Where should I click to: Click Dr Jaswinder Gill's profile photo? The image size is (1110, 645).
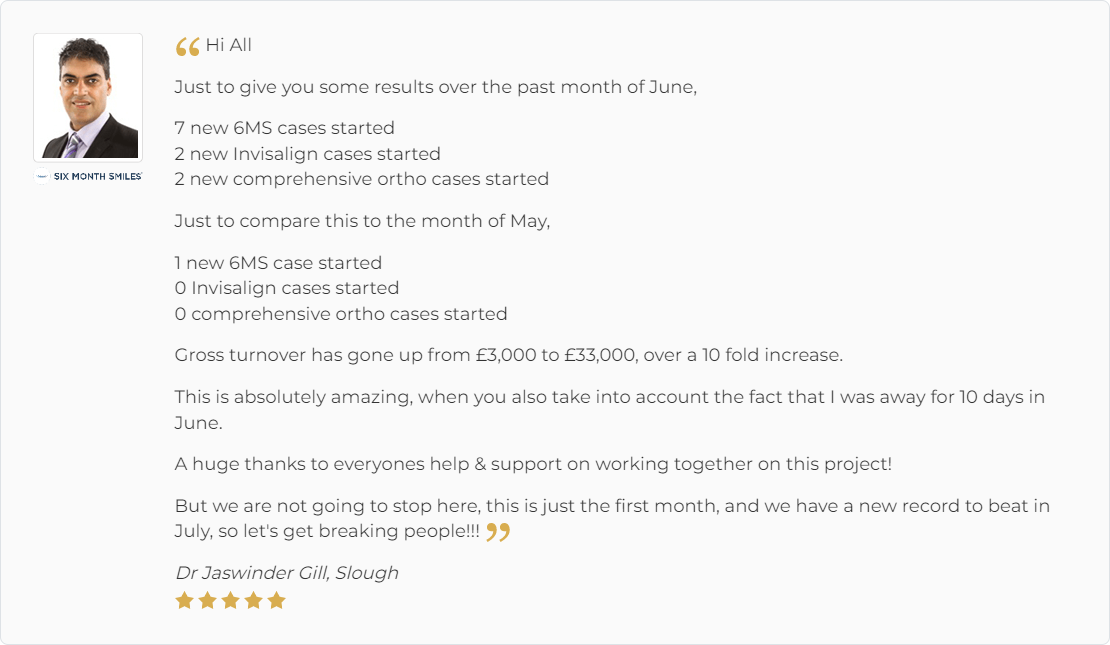[x=88, y=98]
